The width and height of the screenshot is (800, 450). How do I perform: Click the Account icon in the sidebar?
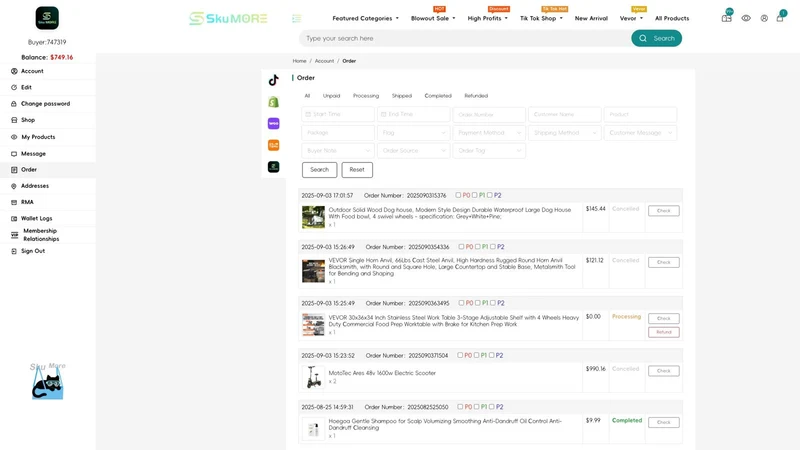coord(14,71)
